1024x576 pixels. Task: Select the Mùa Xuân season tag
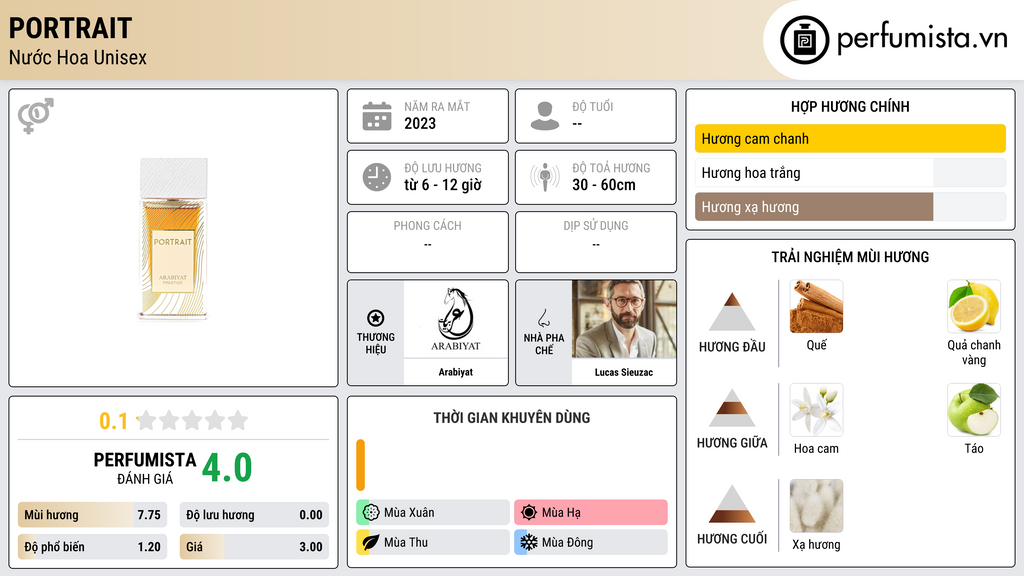(x=433, y=513)
